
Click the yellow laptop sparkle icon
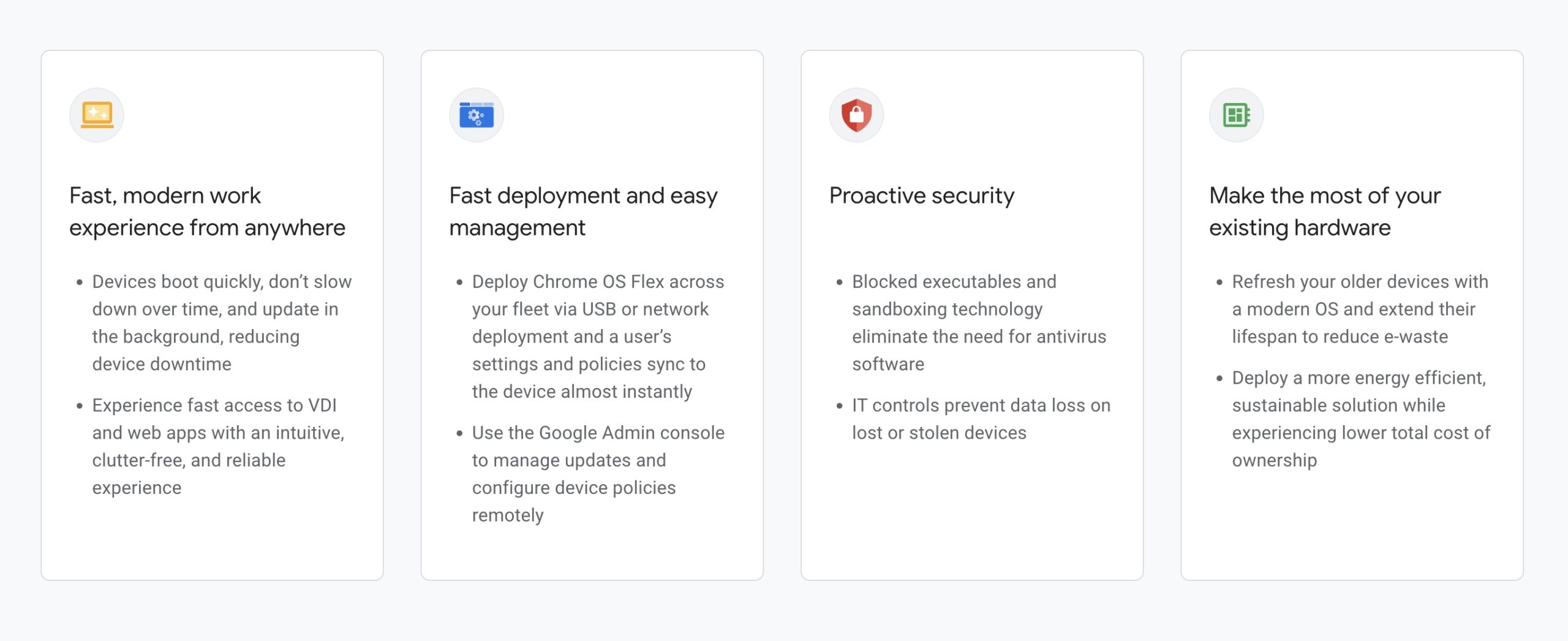click(x=97, y=115)
